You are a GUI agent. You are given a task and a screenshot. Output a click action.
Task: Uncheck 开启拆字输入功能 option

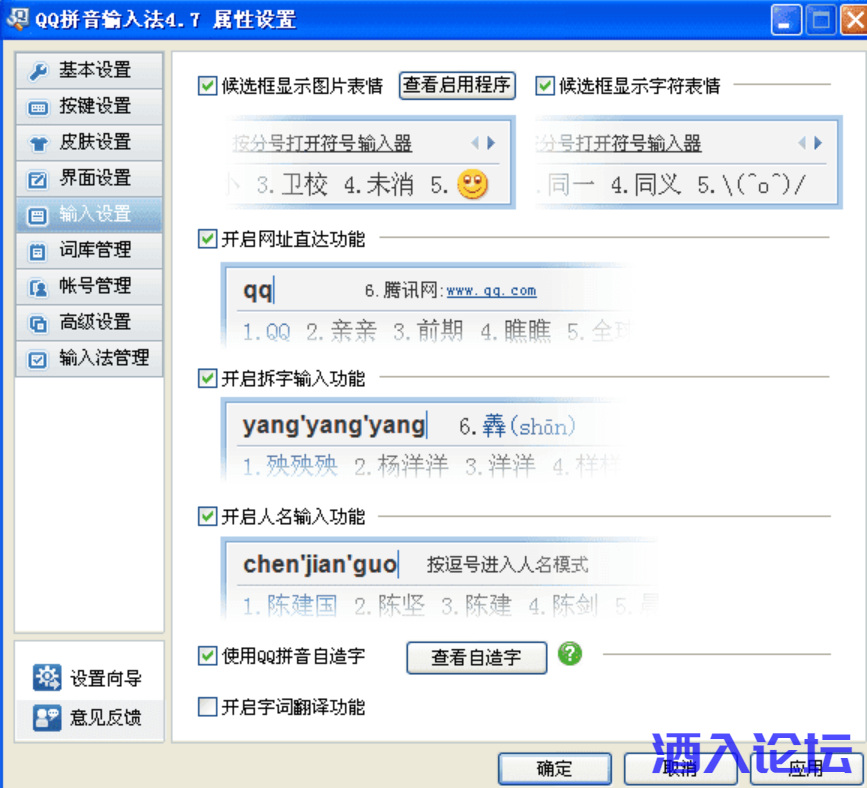coord(207,379)
